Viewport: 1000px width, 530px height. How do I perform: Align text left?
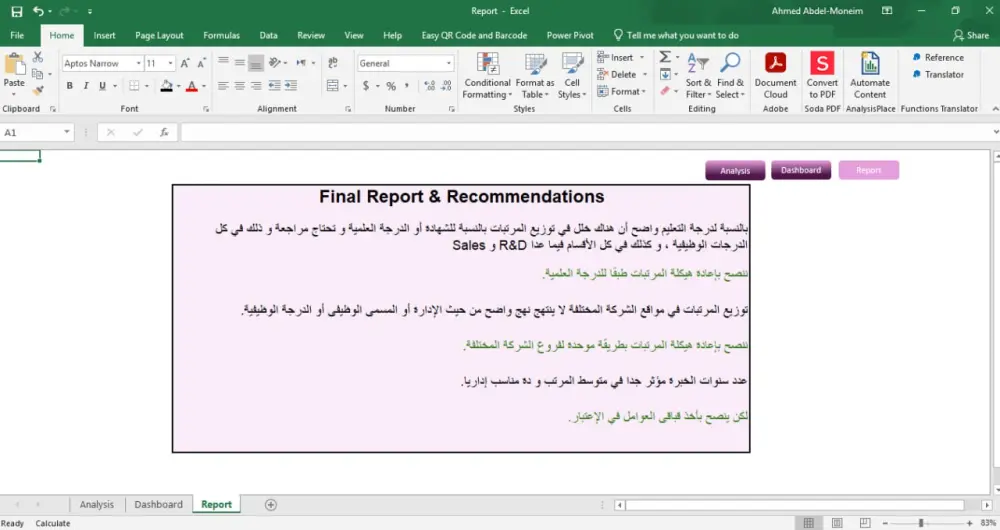pyautogui.click(x=223, y=85)
